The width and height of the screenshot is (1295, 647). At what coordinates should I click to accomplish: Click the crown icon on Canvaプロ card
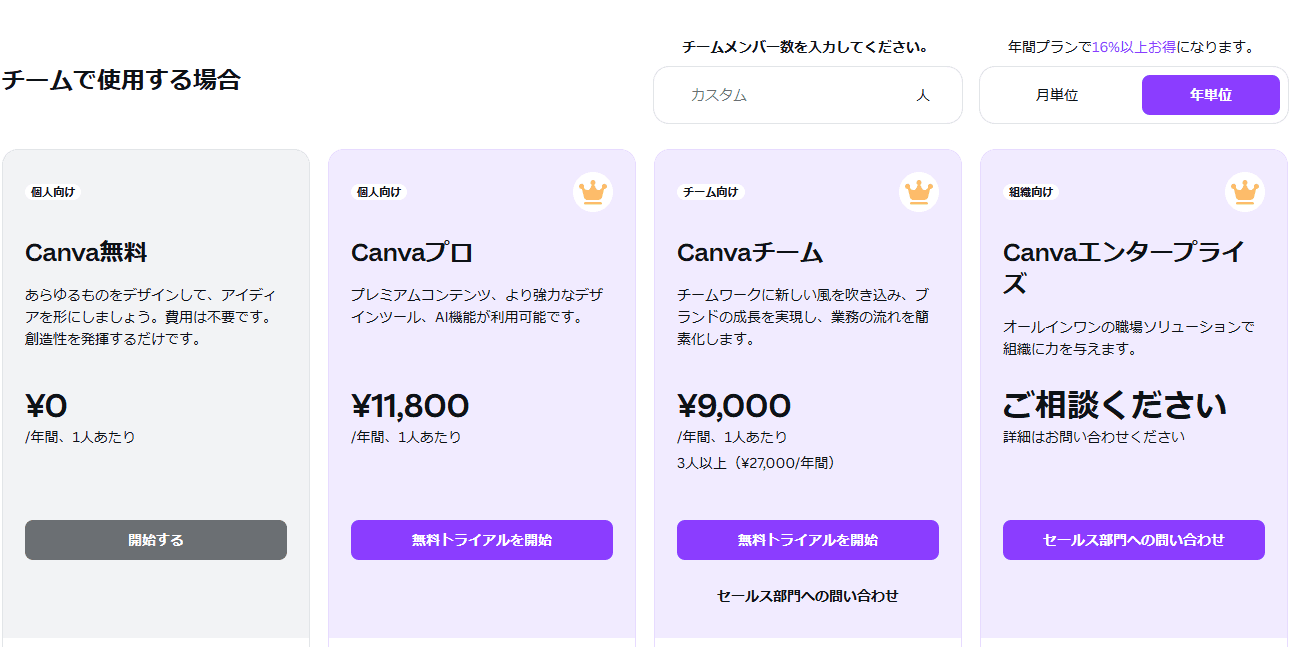click(x=593, y=191)
